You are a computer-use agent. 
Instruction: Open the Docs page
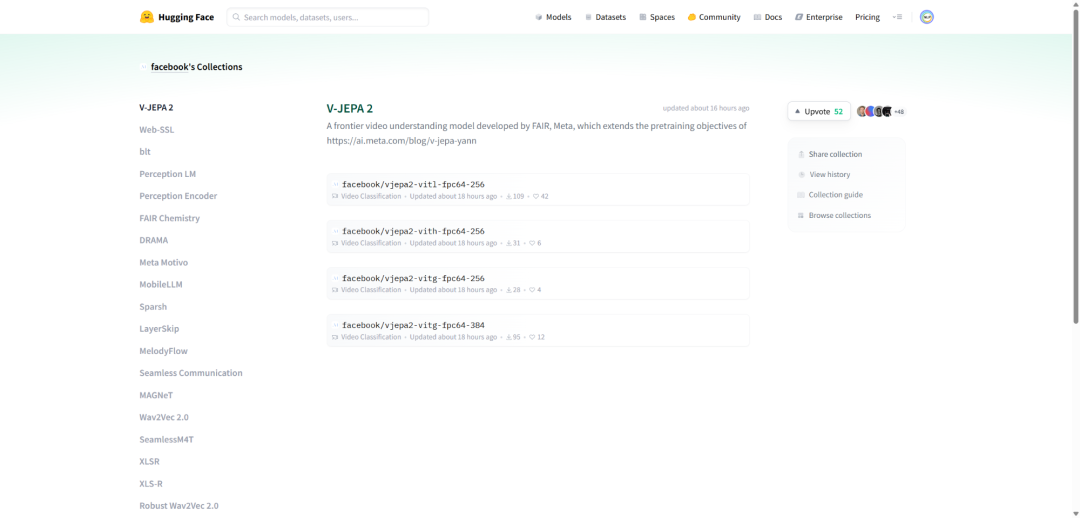coord(768,17)
